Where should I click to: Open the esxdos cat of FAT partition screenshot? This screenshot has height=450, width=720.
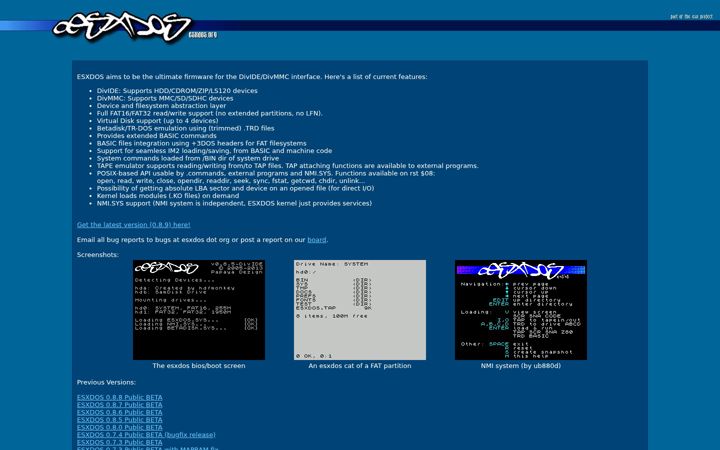[360, 310]
